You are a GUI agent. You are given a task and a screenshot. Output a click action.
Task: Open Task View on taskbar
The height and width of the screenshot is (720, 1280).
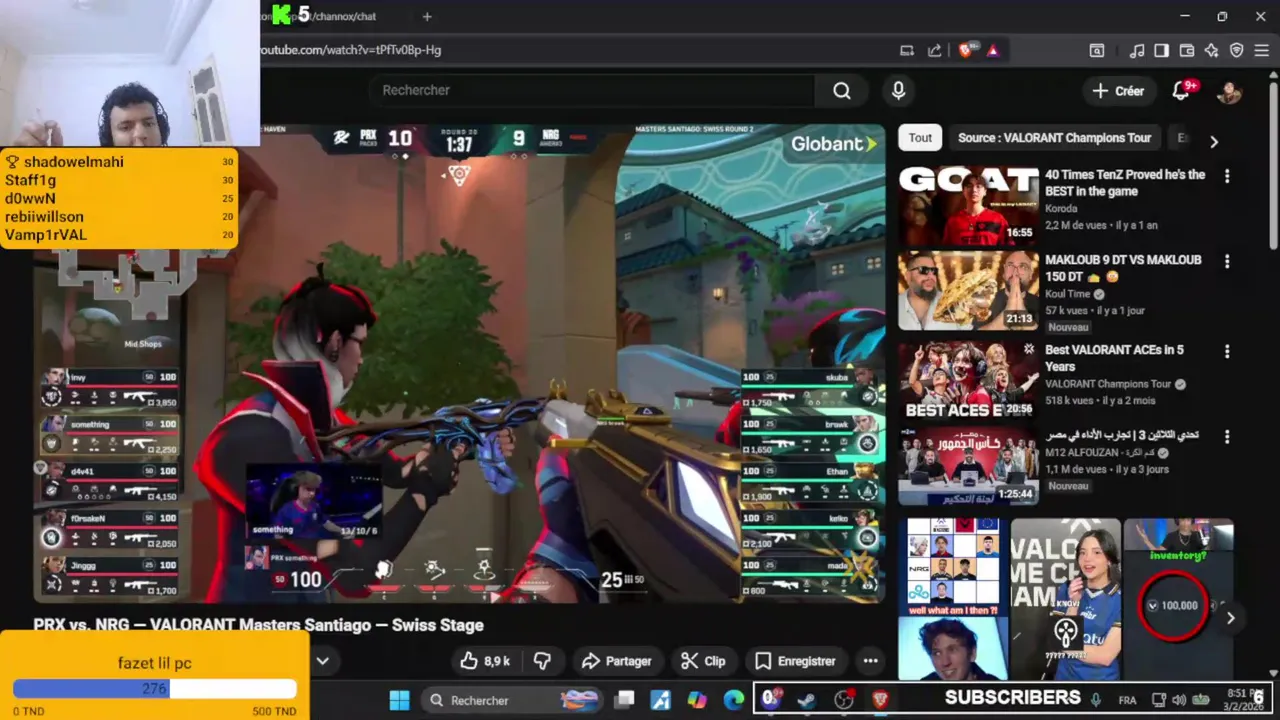[x=624, y=700]
